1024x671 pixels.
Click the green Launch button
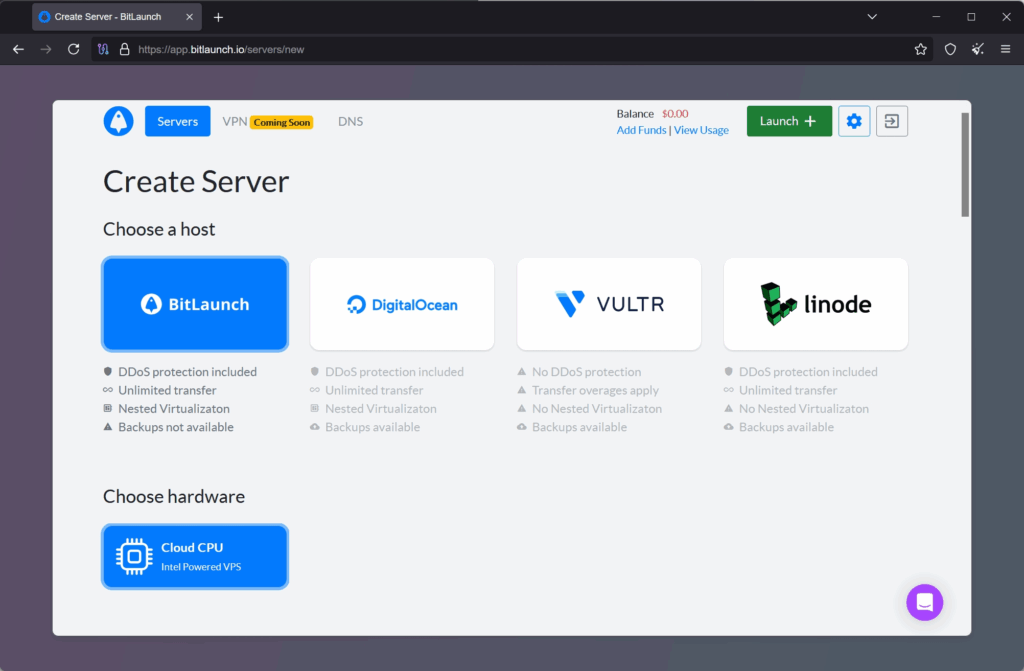click(x=789, y=122)
